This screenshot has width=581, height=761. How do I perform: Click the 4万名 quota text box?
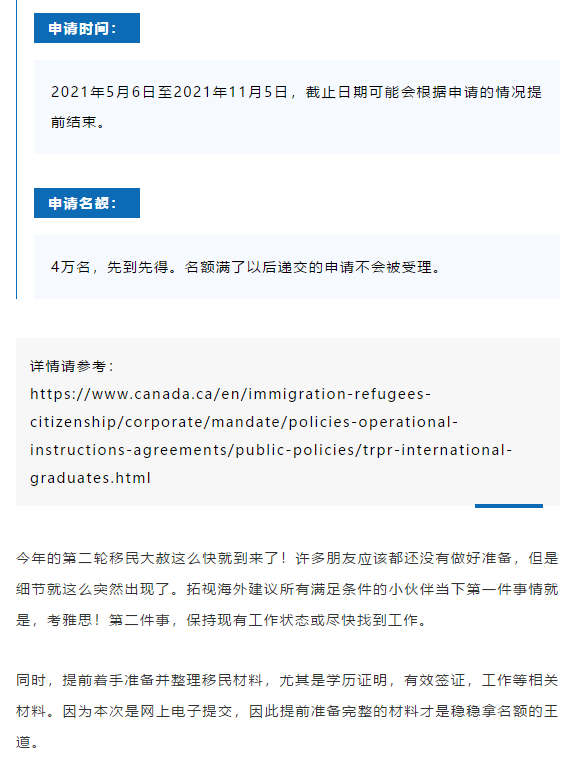[297, 267]
